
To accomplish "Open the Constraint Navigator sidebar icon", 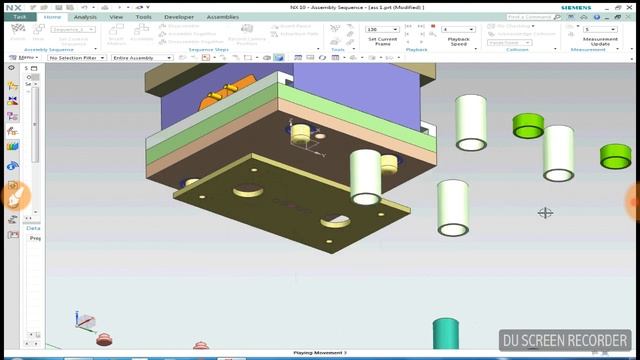I will [x=13, y=100].
